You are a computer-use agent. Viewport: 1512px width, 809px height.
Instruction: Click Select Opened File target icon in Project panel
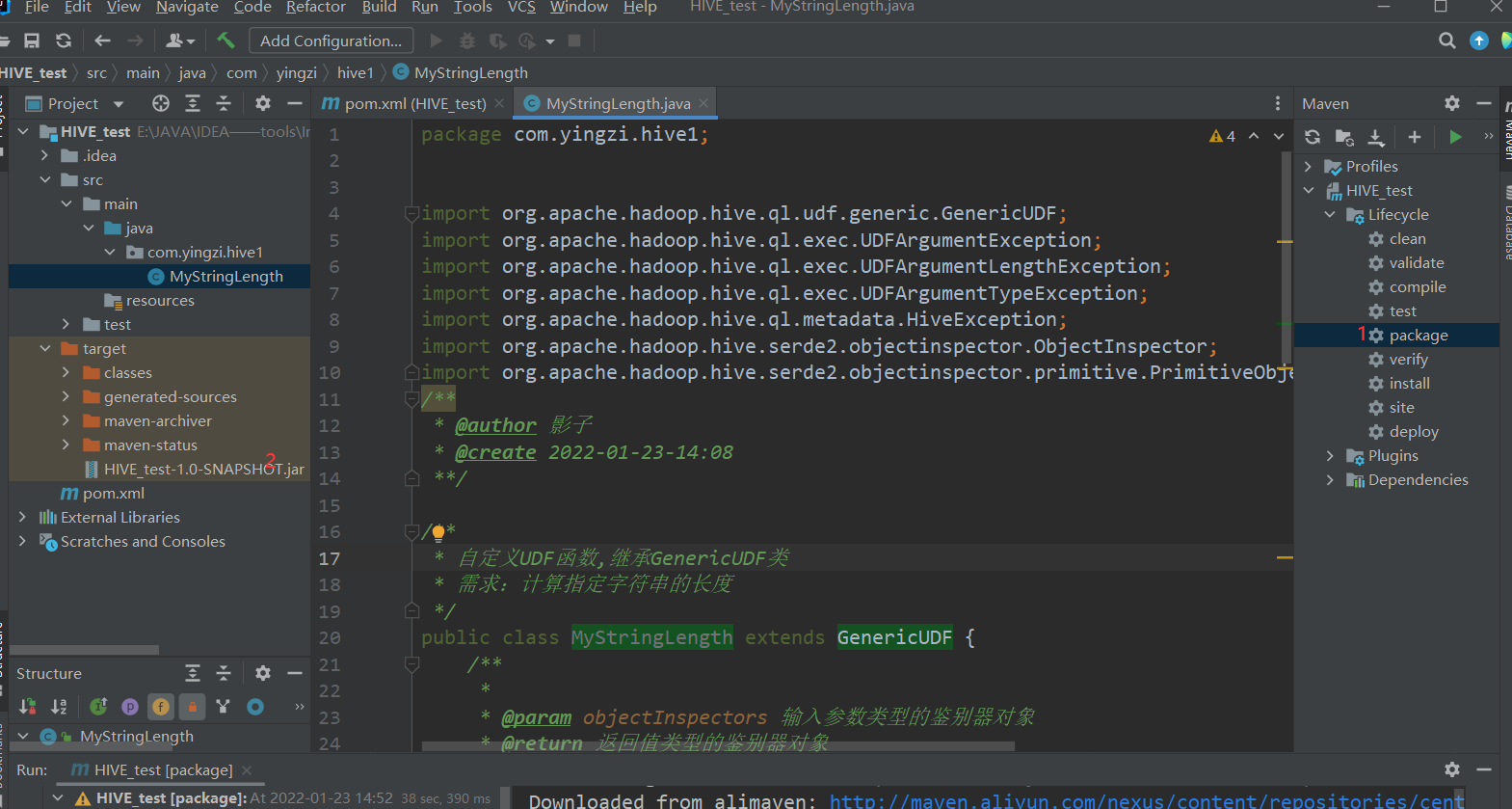coord(161,103)
